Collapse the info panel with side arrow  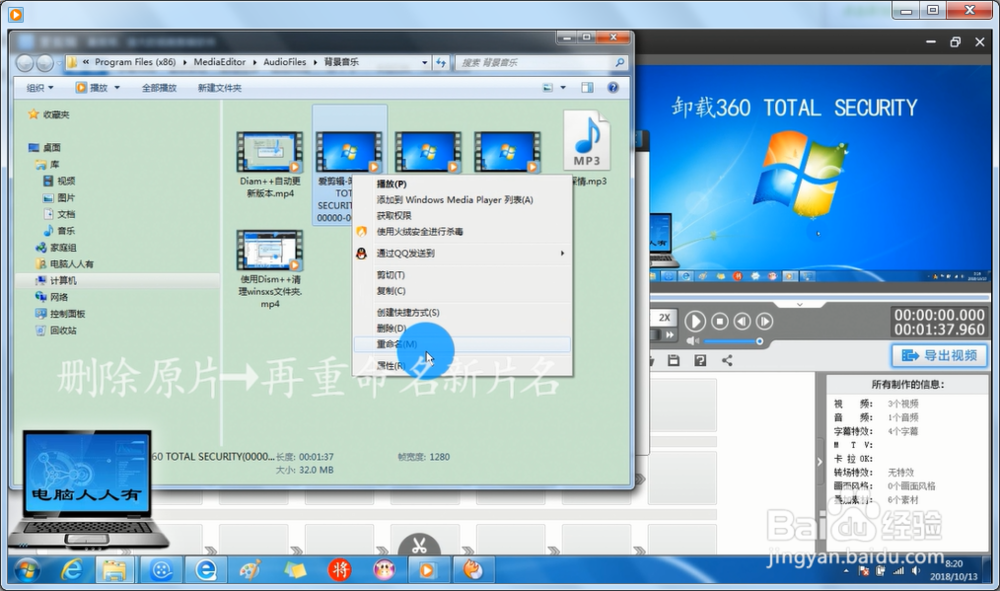[820, 462]
